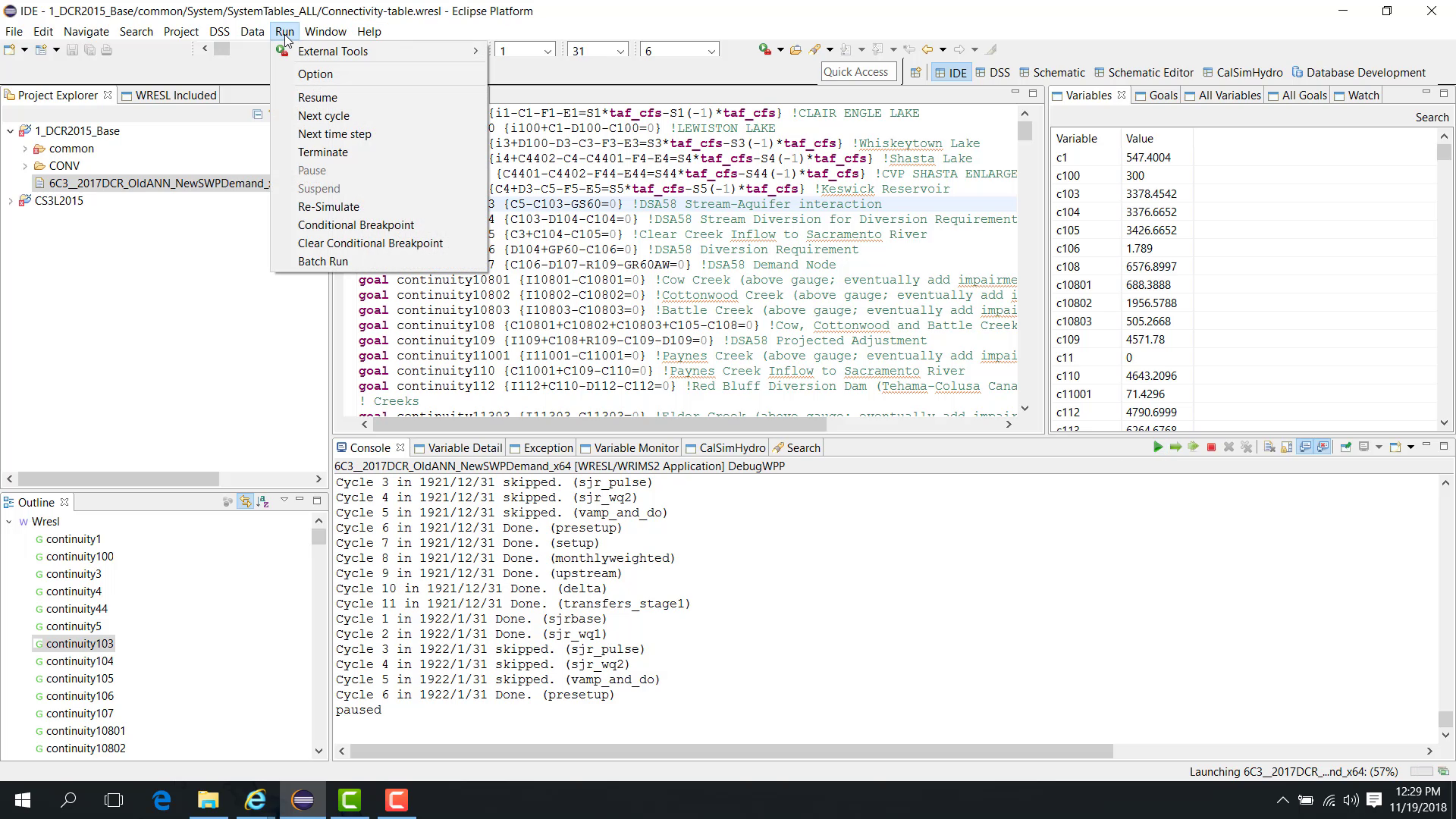Open Variable Monitor tab
Image resolution: width=1456 pixels, height=819 pixels.
click(629, 448)
